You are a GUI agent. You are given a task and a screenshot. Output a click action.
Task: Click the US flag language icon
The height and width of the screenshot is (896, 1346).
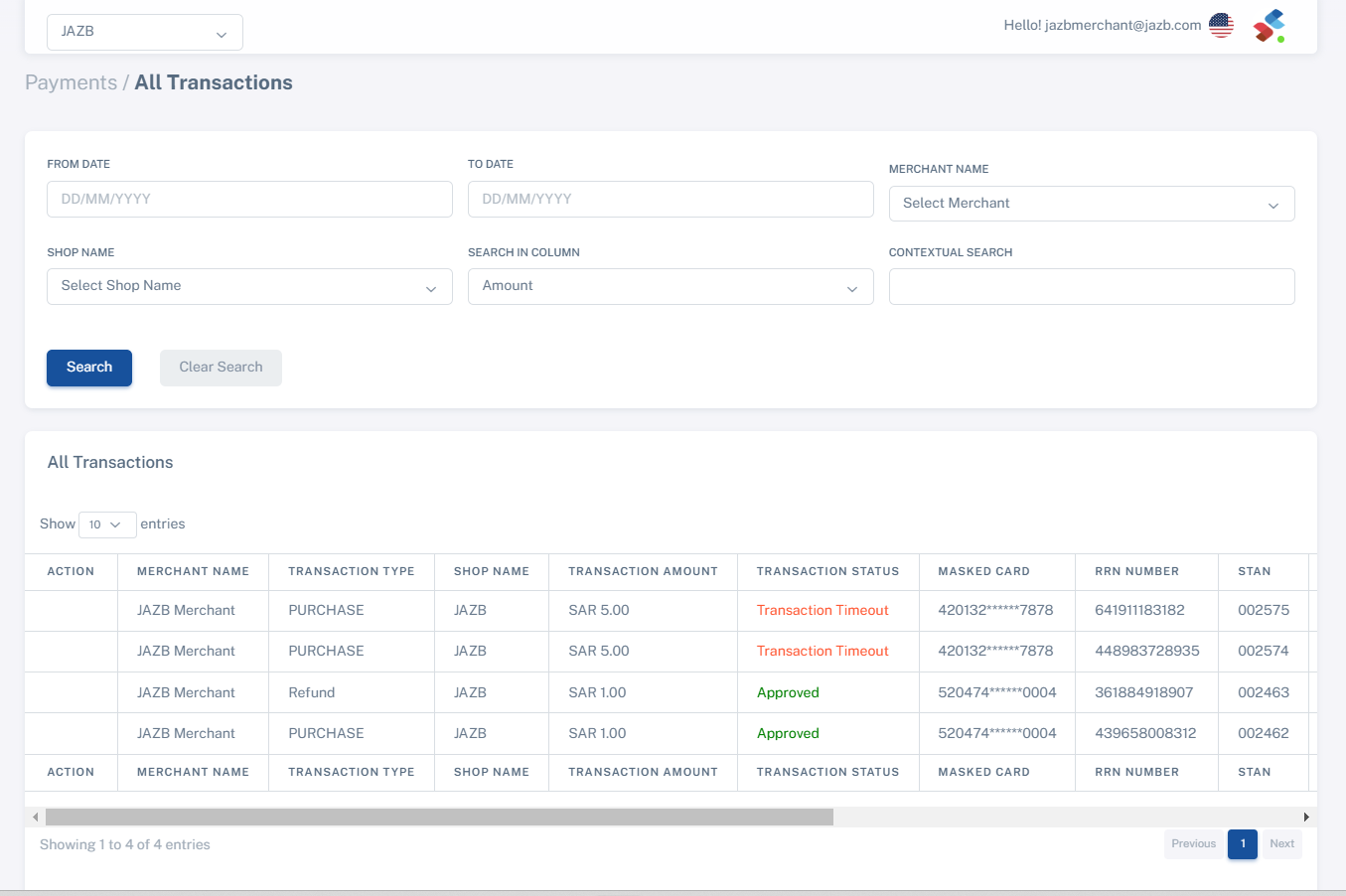click(1221, 26)
